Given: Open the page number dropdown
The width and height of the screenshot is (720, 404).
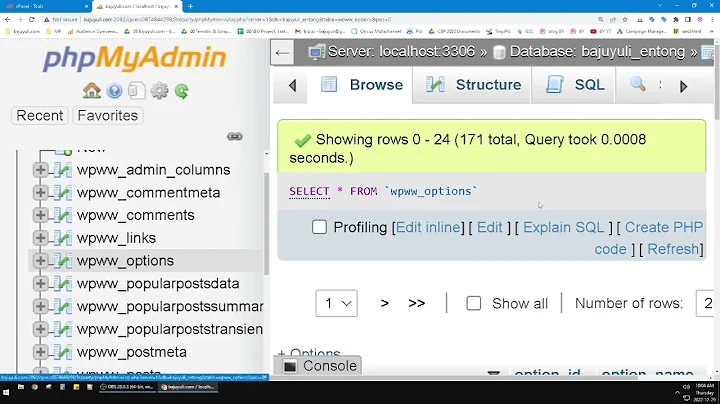Looking at the screenshot, I should (x=337, y=303).
